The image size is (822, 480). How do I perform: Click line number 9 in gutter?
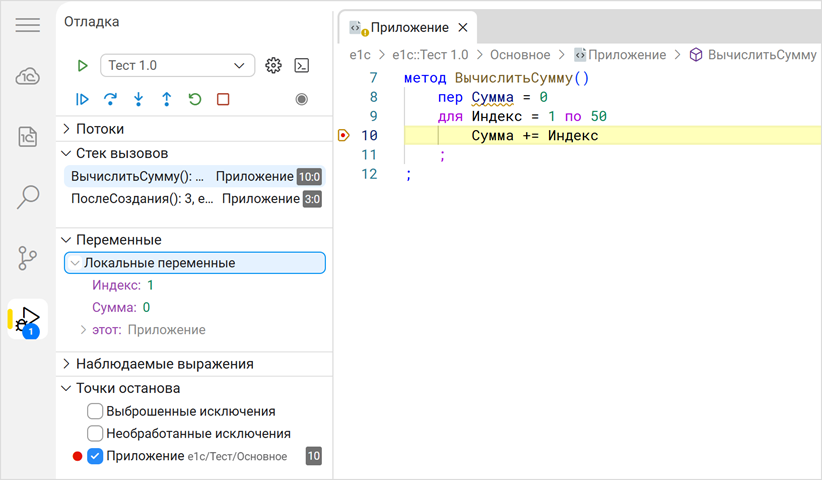(x=373, y=116)
